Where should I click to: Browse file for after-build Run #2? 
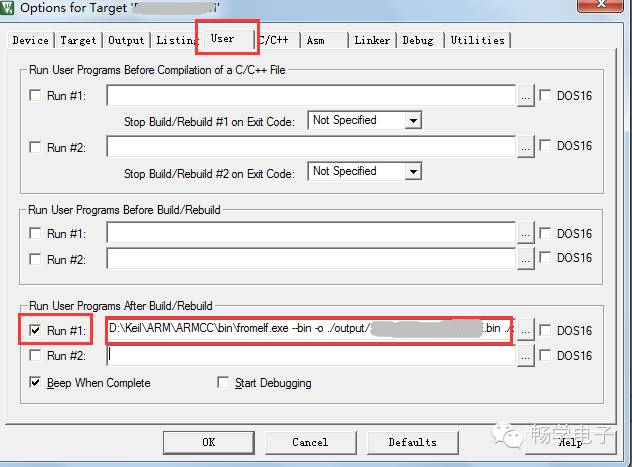(x=525, y=356)
